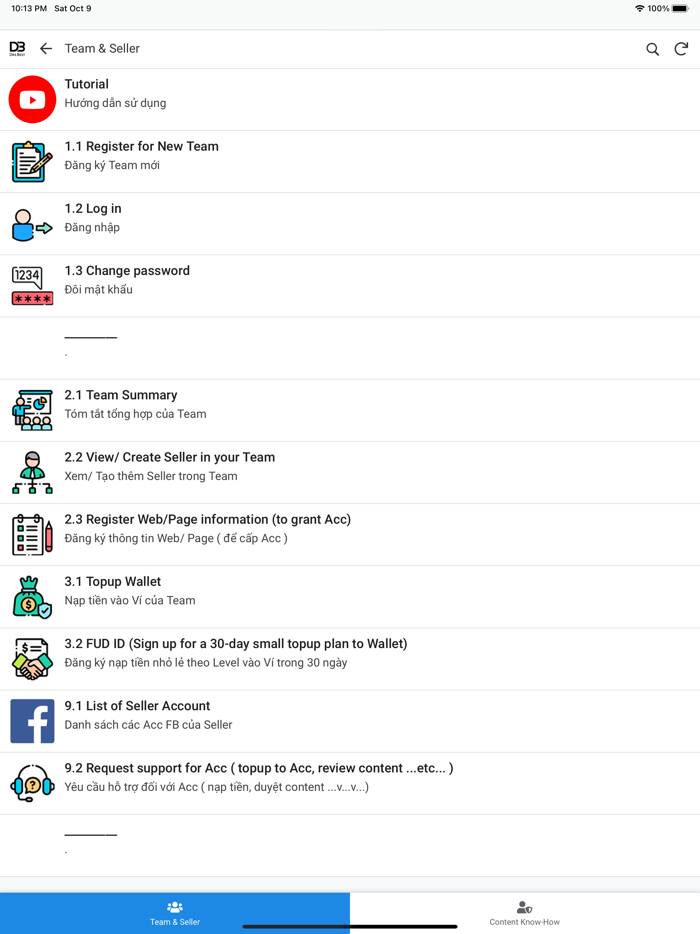
Task: Tap the money bag Topup Wallet icon
Action: click(32, 597)
